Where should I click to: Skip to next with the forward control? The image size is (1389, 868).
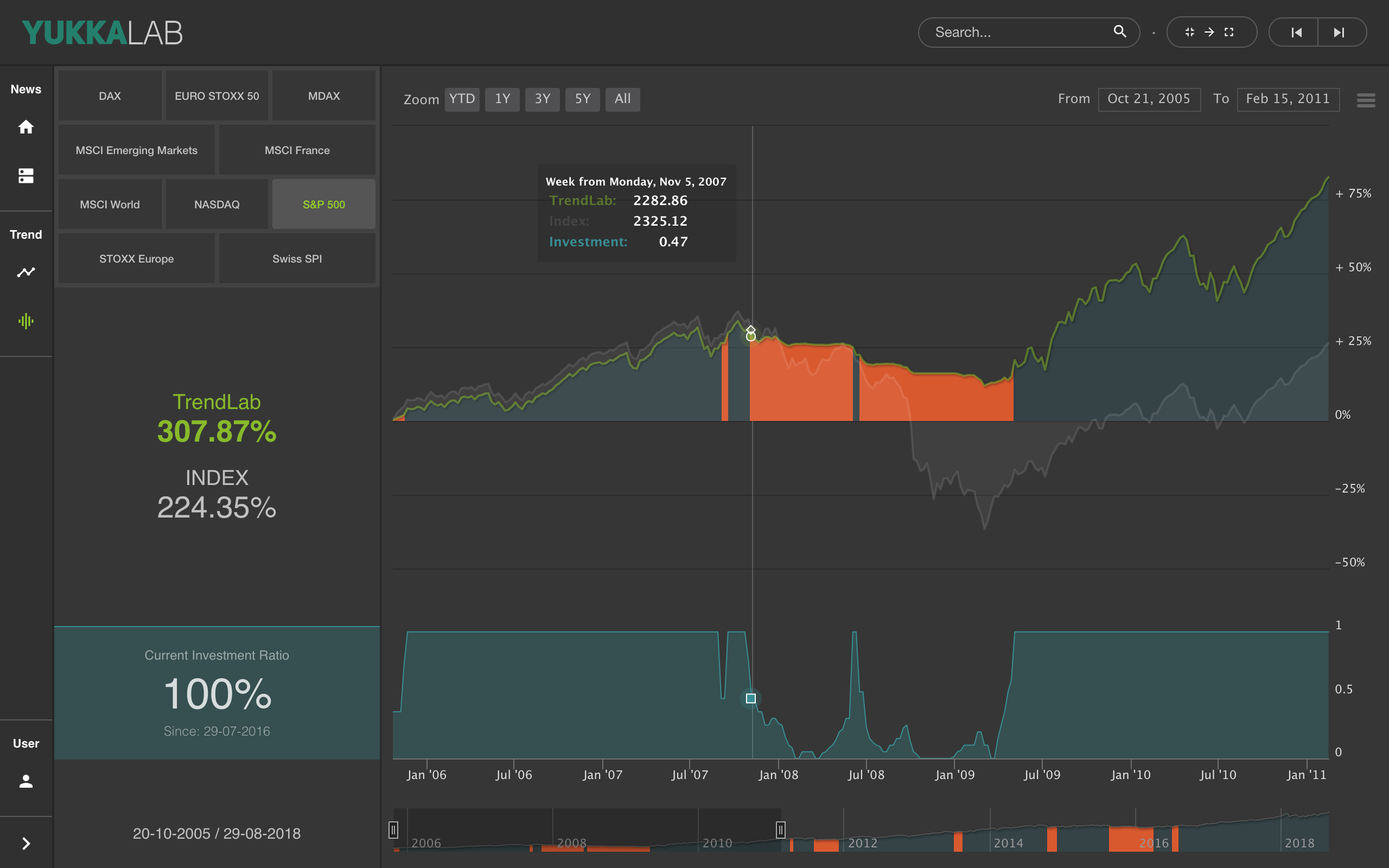(1340, 32)
